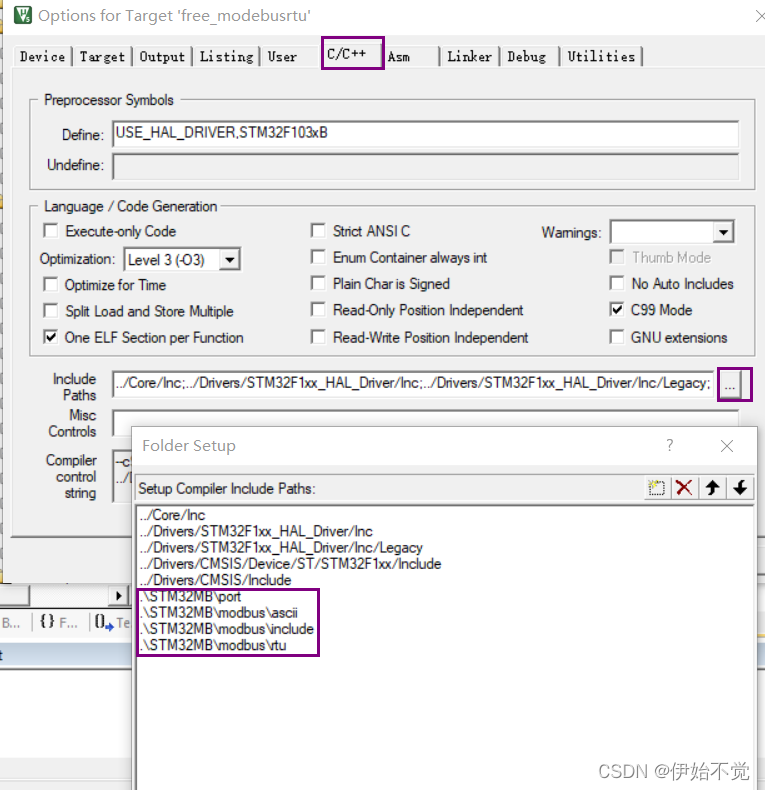Screen dimensions: 765x790
Task: Switch to the Device tab
Action: coord(42,56)
